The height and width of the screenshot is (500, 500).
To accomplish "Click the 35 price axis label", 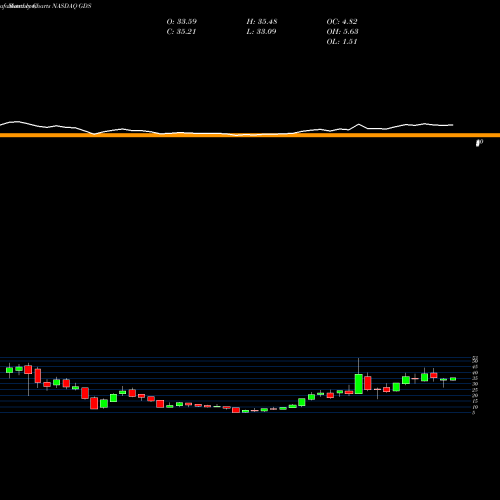I will click(475, 378).
